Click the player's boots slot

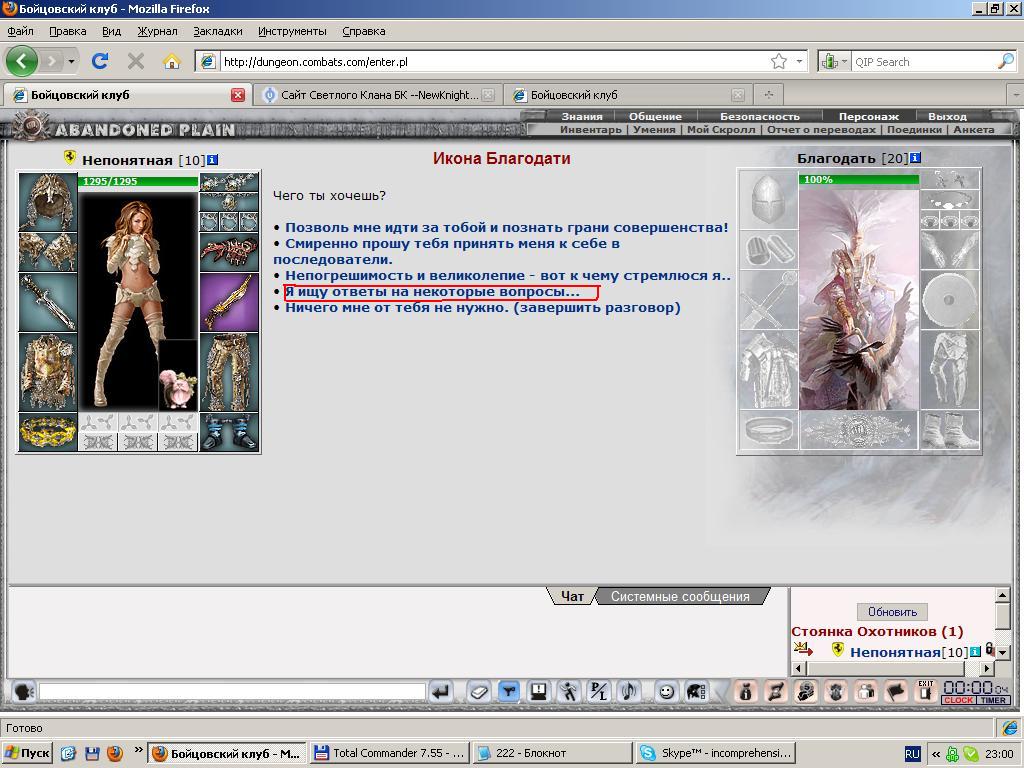point(229,432)
